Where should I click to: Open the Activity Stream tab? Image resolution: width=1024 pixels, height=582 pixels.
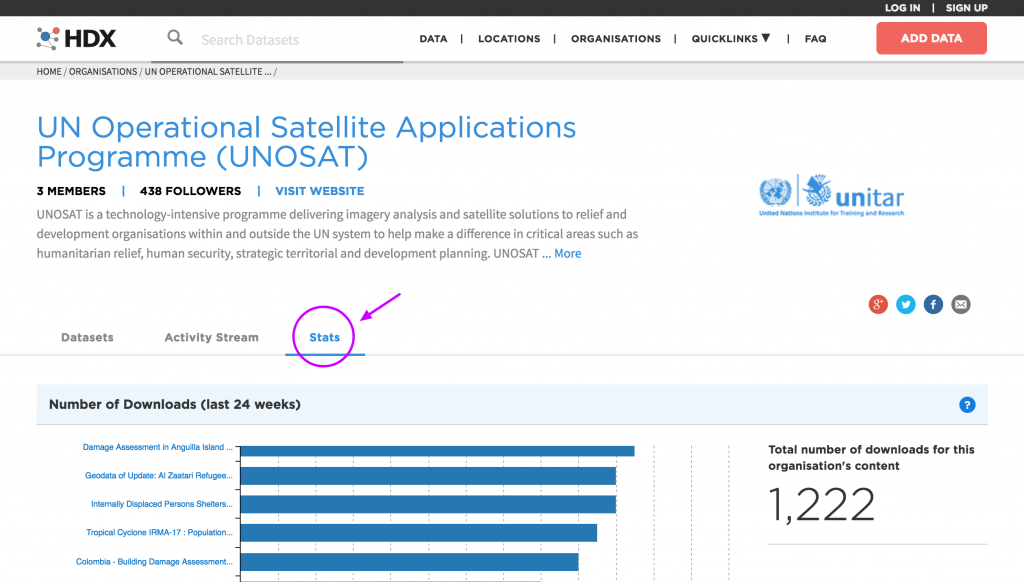pyautogui.click(x=211, y=338)
